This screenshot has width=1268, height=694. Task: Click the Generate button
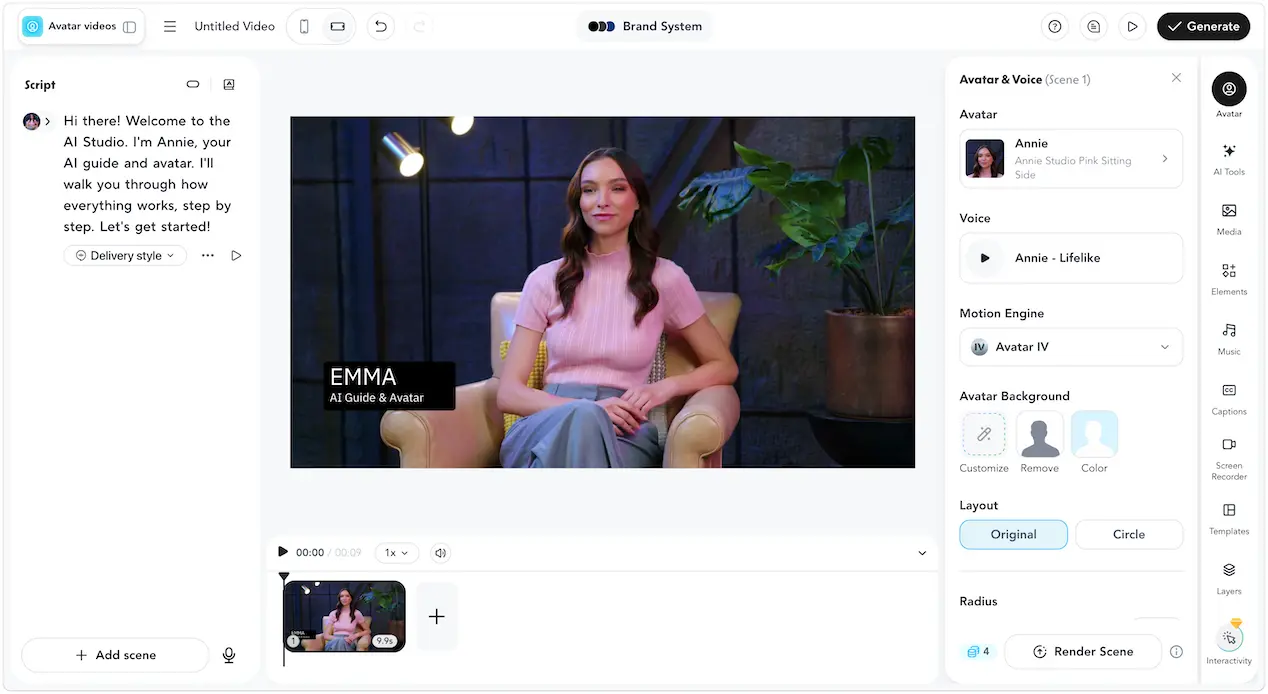click(x=1204, y=26)
